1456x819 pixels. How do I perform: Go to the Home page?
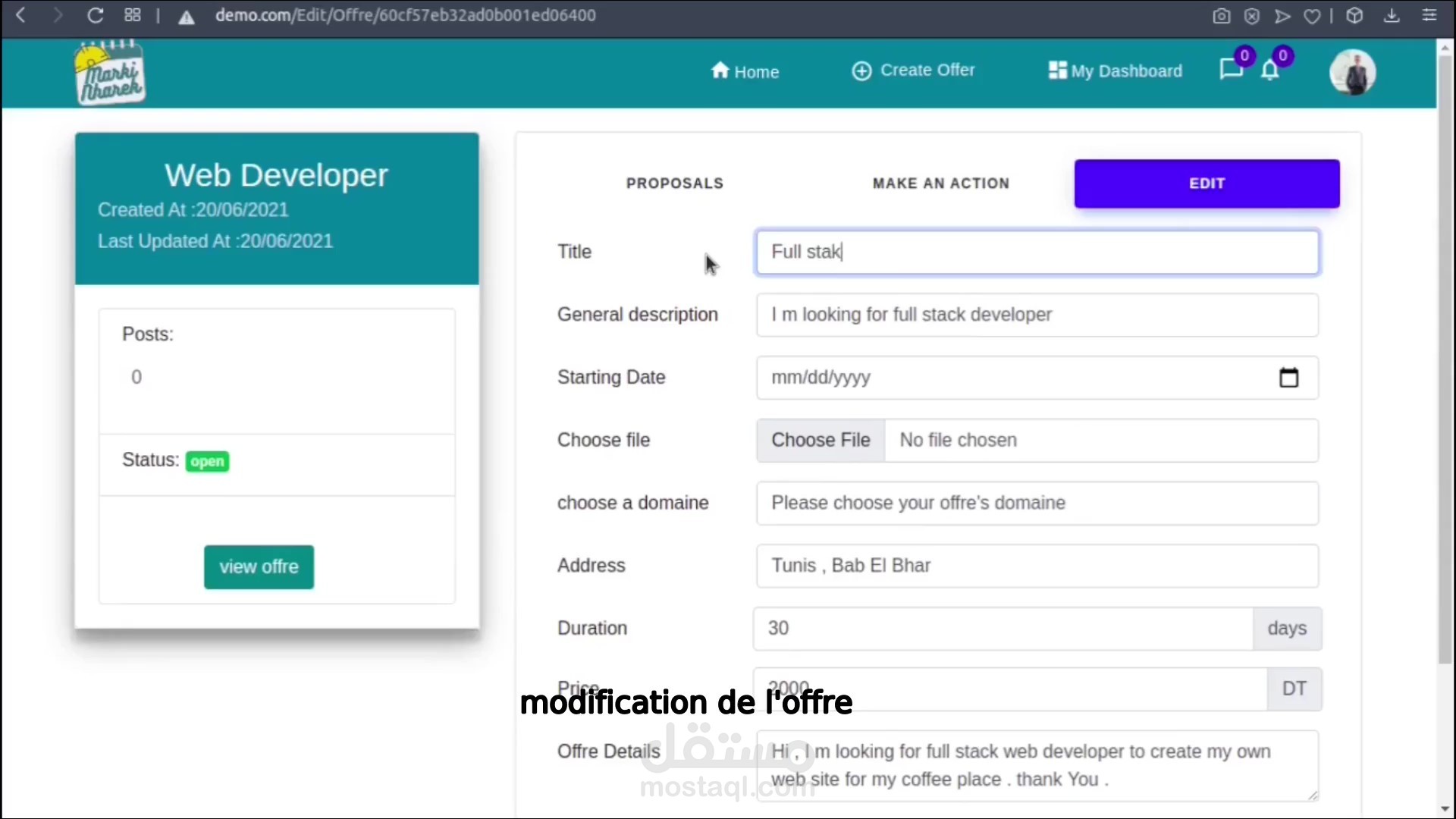[745, 71]
